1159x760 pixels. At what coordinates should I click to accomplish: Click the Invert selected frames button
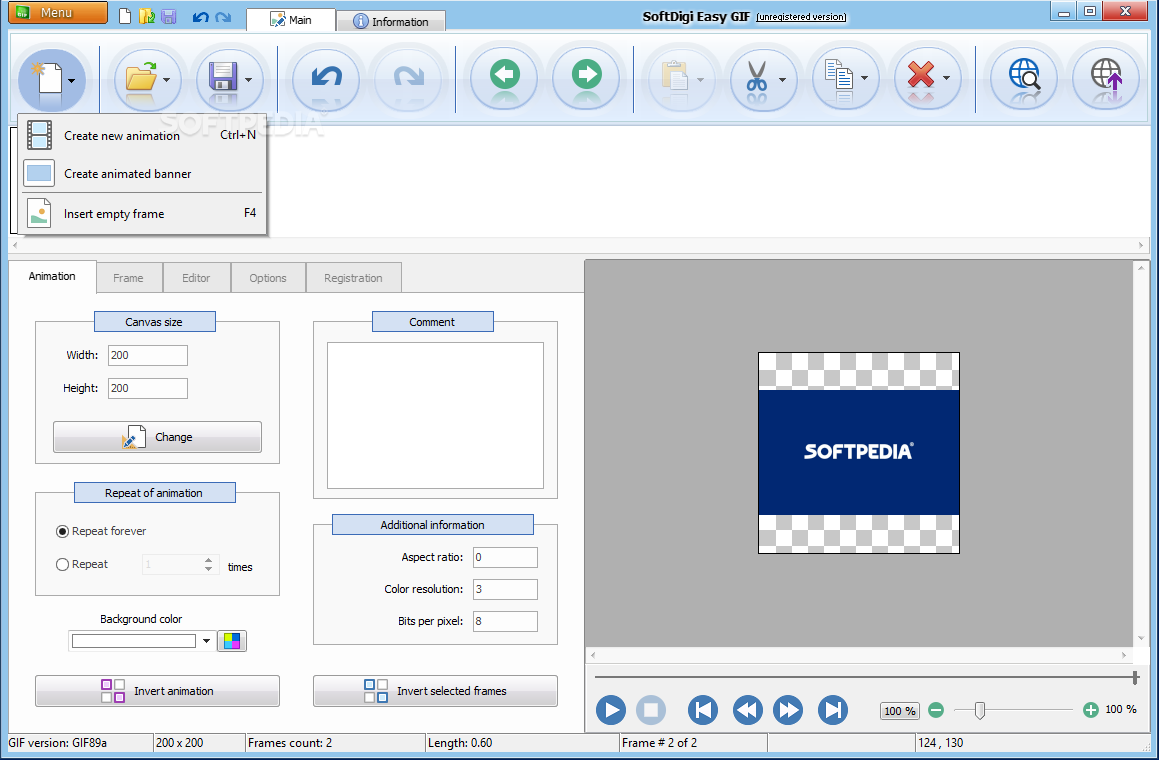(x=435, y=691)
